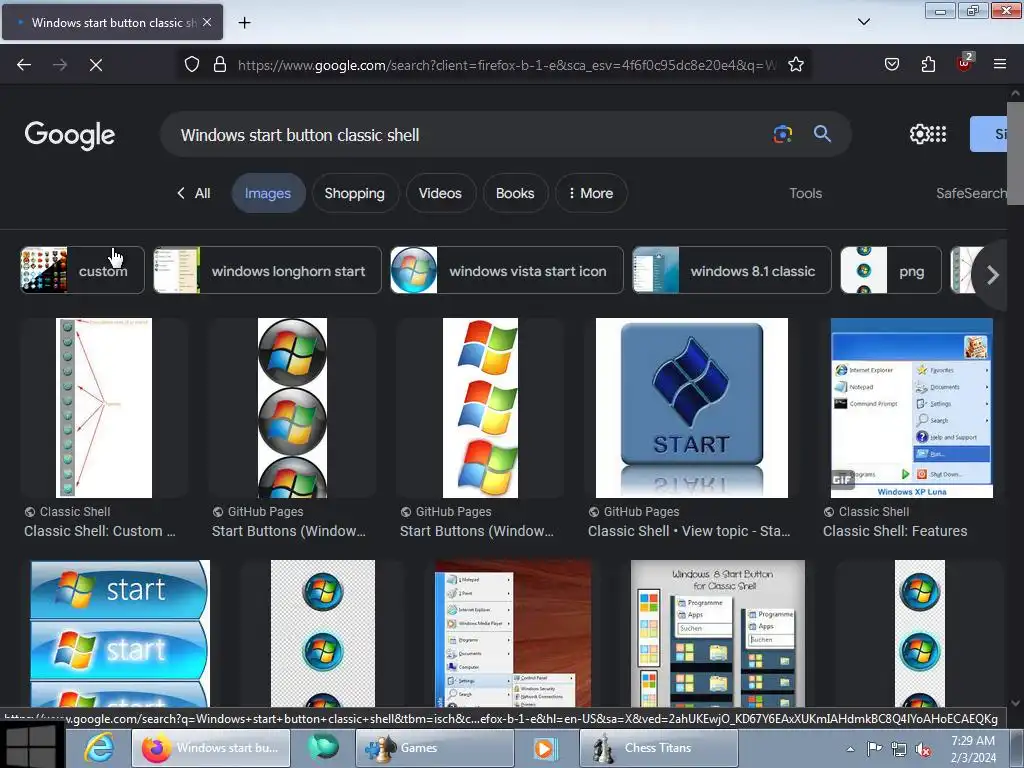Open the site security padlock info

pyautogui.click(x=220, y=65)
